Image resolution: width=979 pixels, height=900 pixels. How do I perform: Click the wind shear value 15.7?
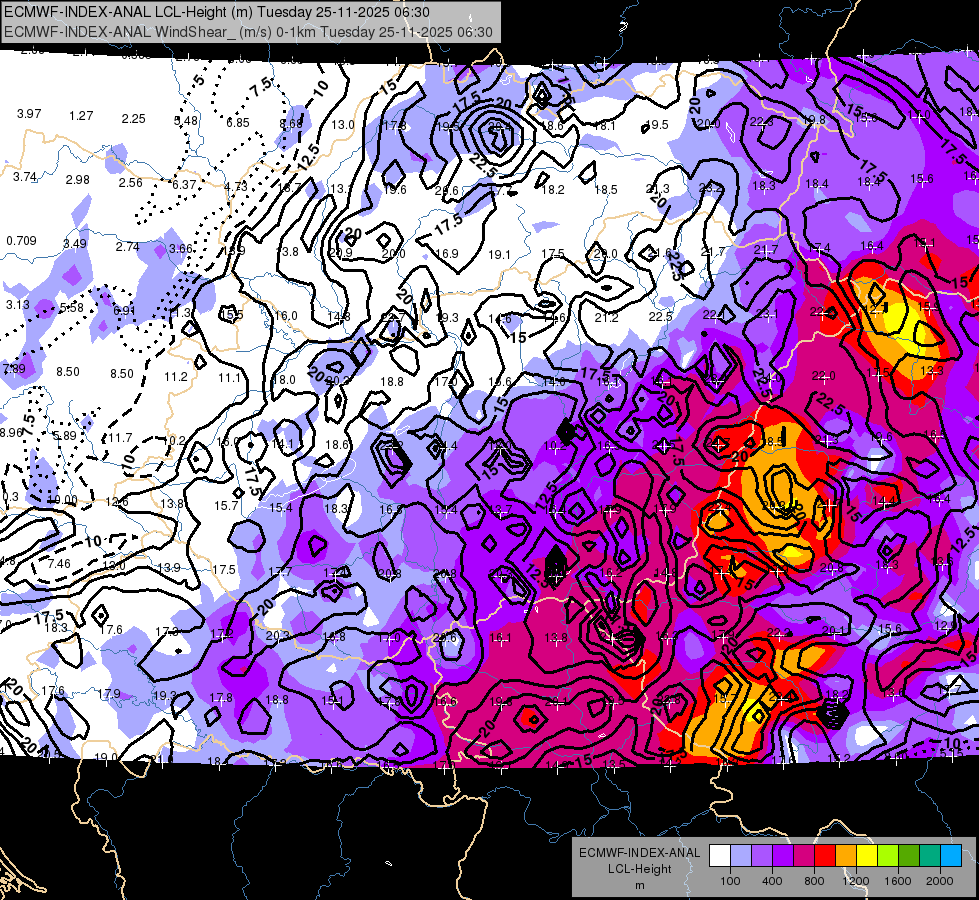click(x=226, y=506)
